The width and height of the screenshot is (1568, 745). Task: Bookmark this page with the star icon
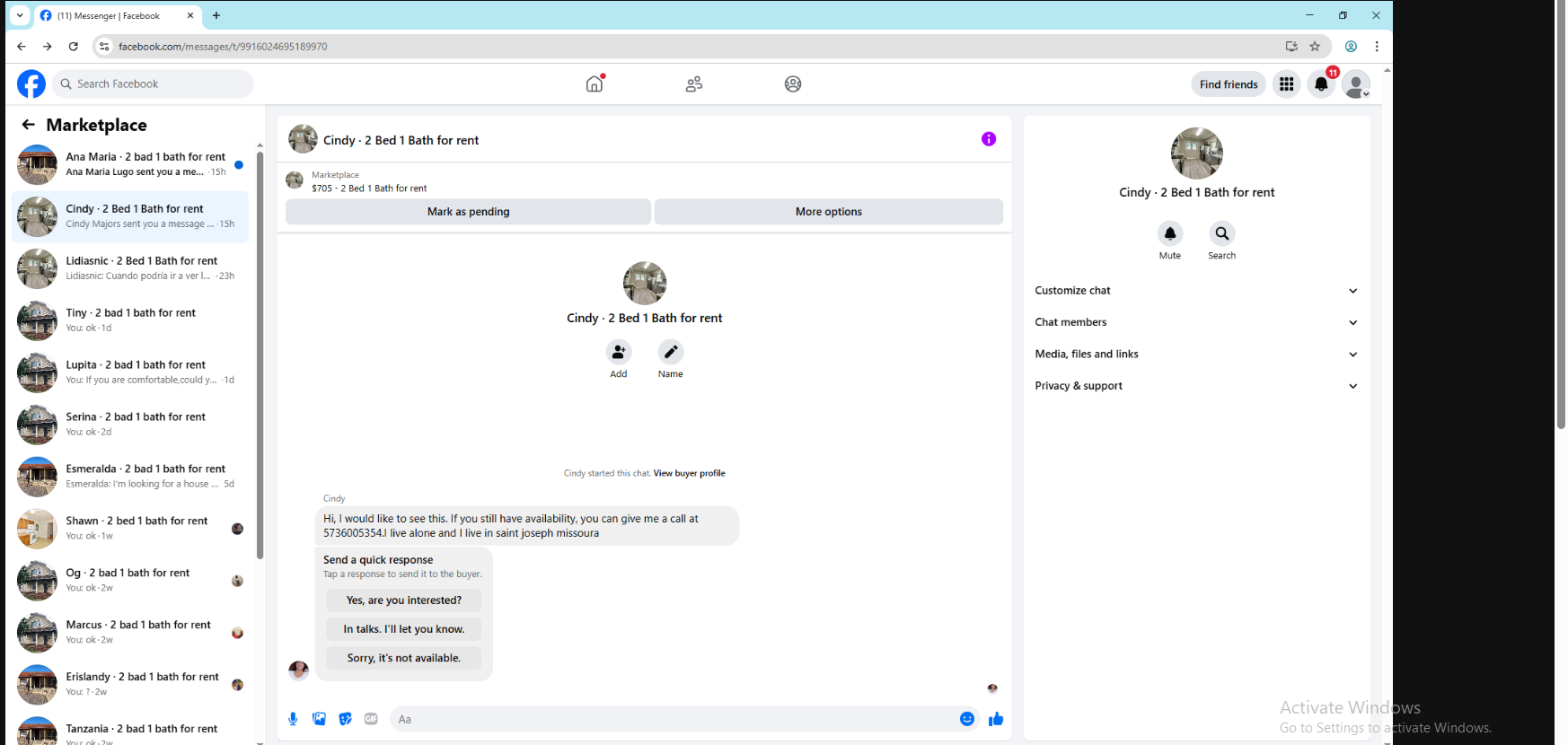pyautogui.click(x=1315, y=47)
